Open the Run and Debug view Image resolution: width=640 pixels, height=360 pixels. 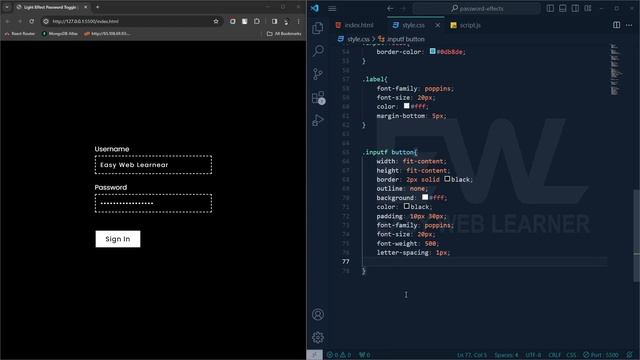pos(318,120)
